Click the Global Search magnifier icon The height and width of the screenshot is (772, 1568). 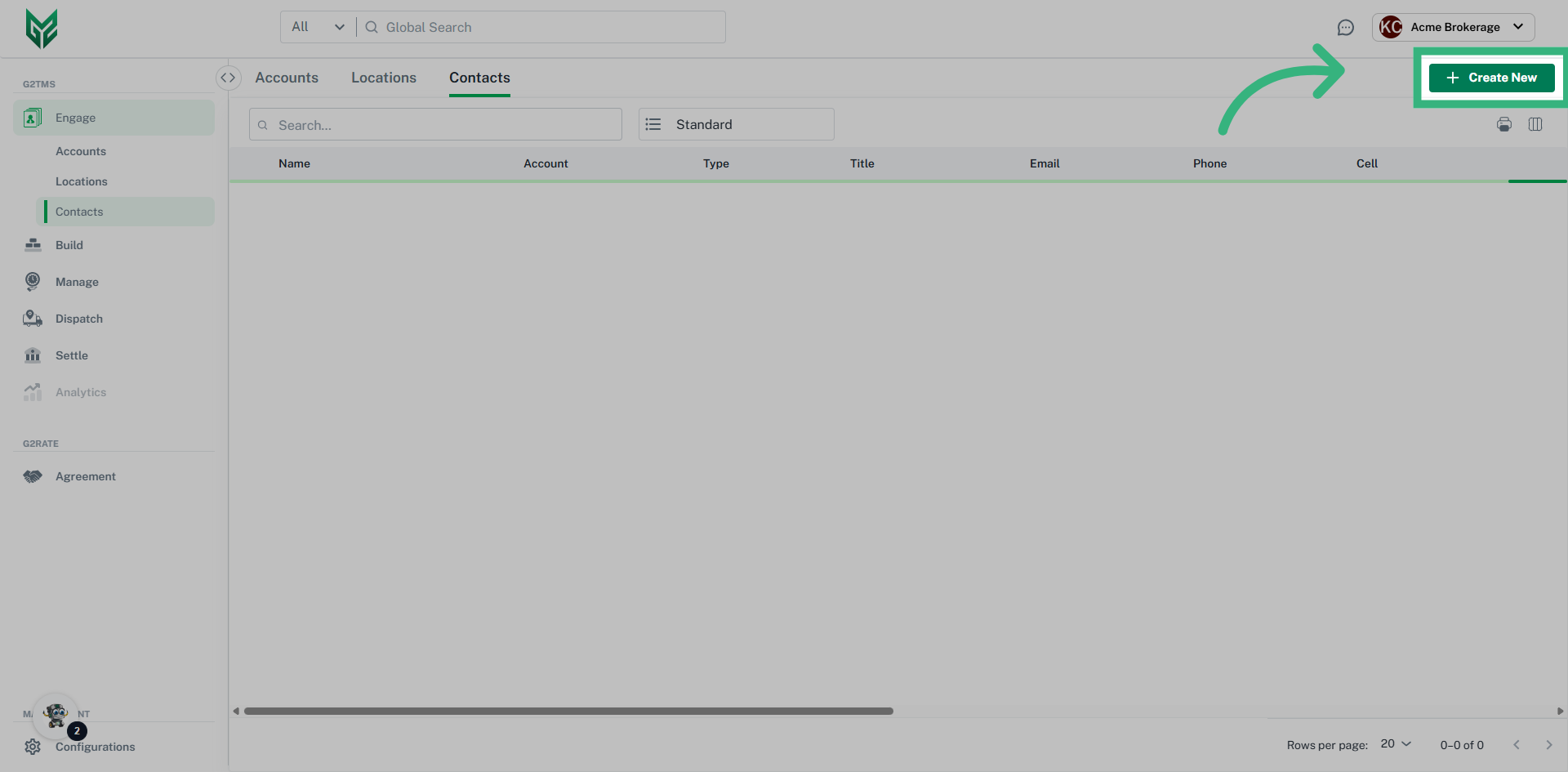pos(372,27)
